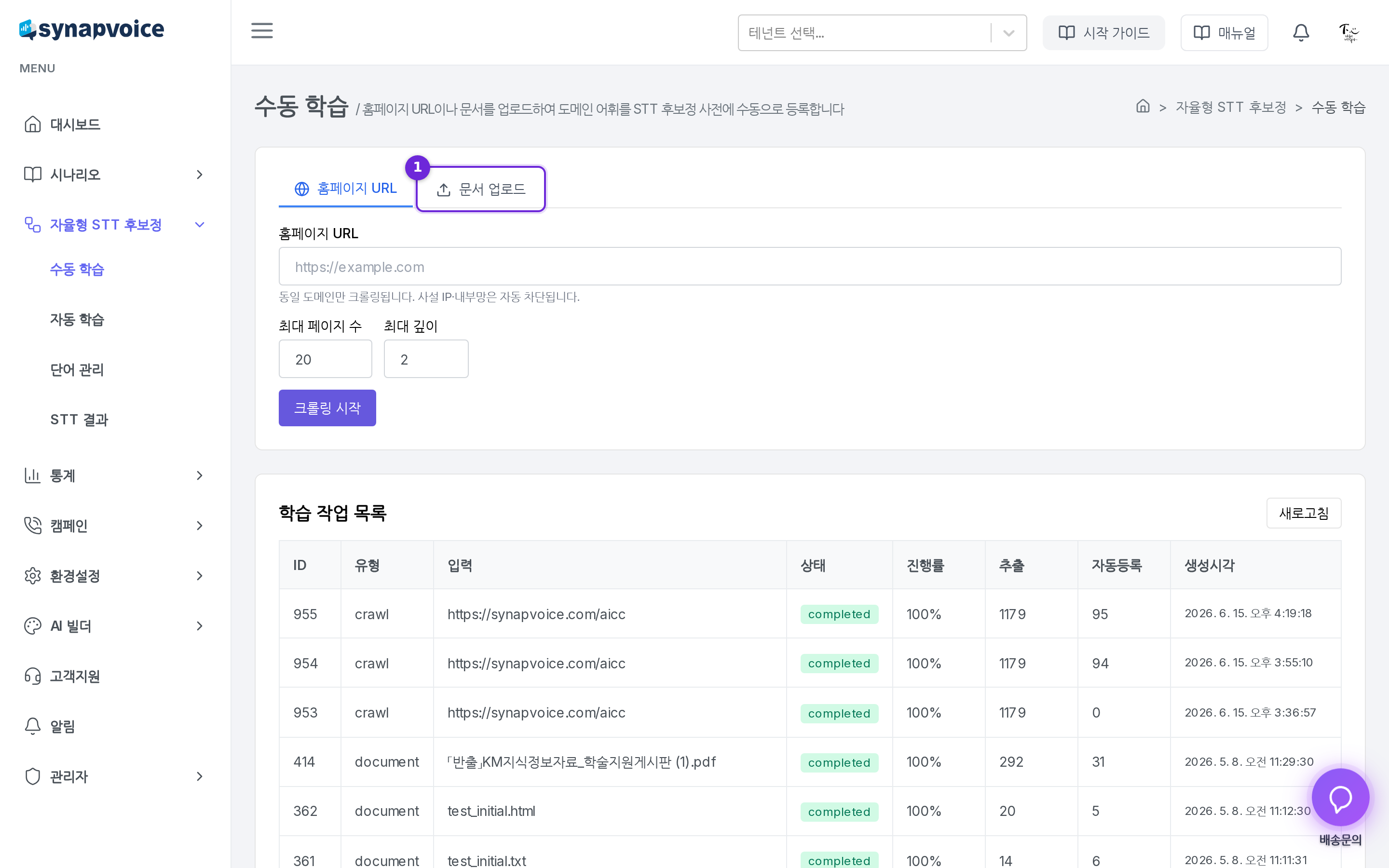Focus the 홈페이지 URL input field

tap(810, 266)
